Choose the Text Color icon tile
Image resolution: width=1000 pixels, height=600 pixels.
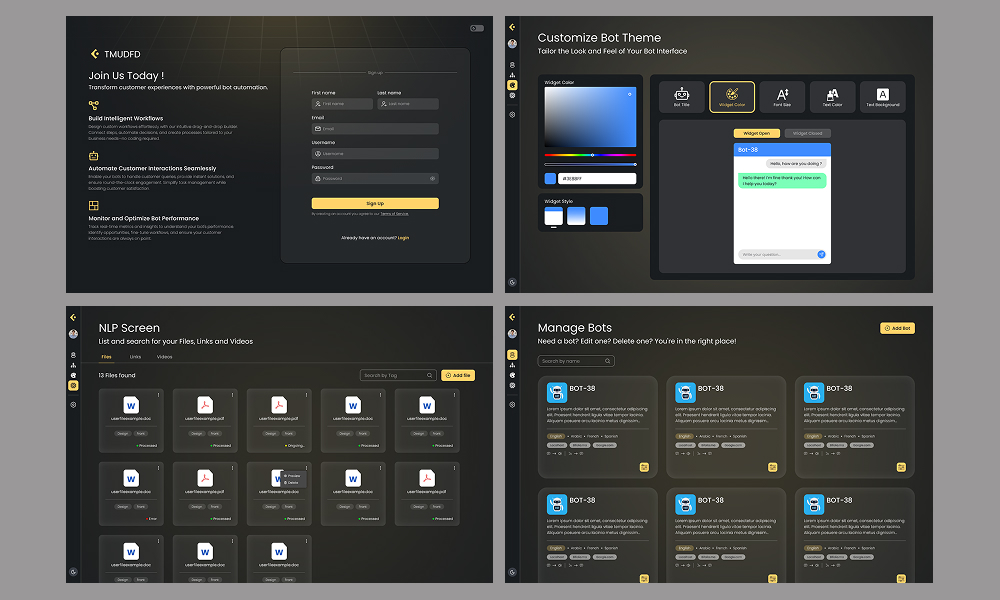[832, 96]
